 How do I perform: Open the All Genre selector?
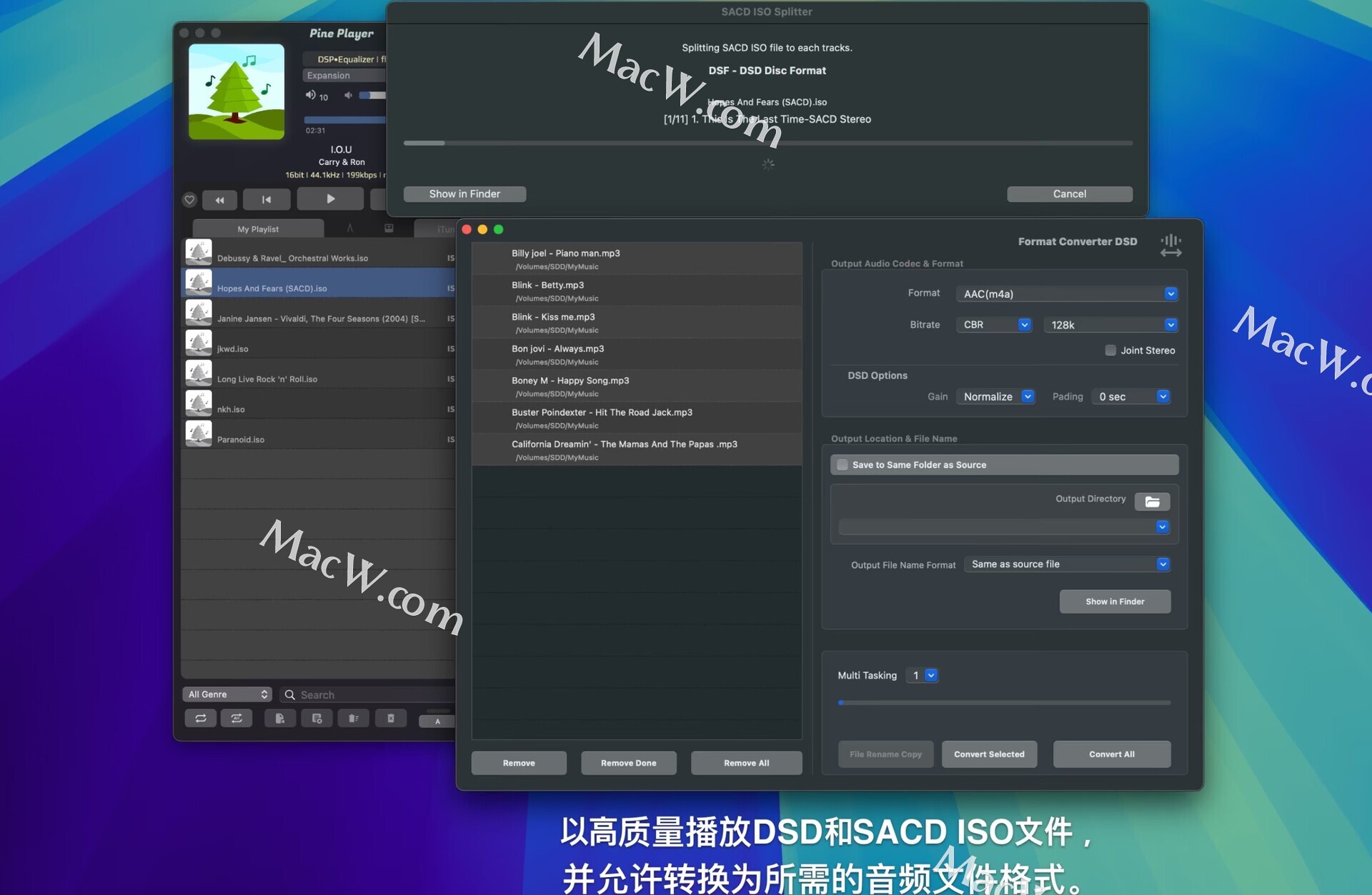click(x=227, y=694)
